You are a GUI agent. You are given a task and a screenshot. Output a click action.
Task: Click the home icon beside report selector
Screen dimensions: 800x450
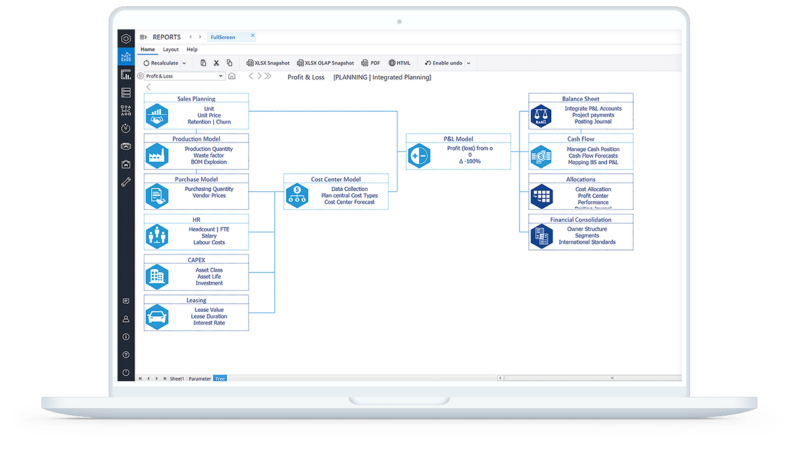pos(232,76)
